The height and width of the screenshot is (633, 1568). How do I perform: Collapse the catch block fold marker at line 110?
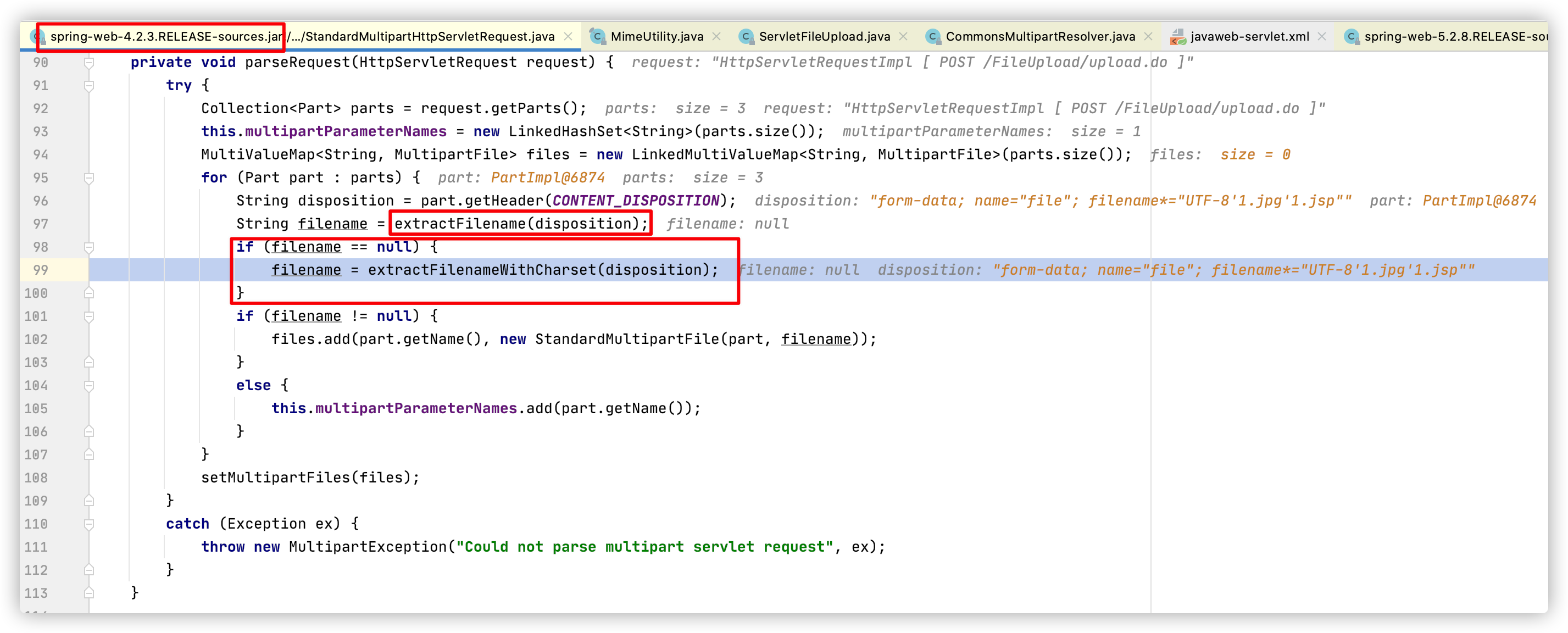click(x=89, y=524)
